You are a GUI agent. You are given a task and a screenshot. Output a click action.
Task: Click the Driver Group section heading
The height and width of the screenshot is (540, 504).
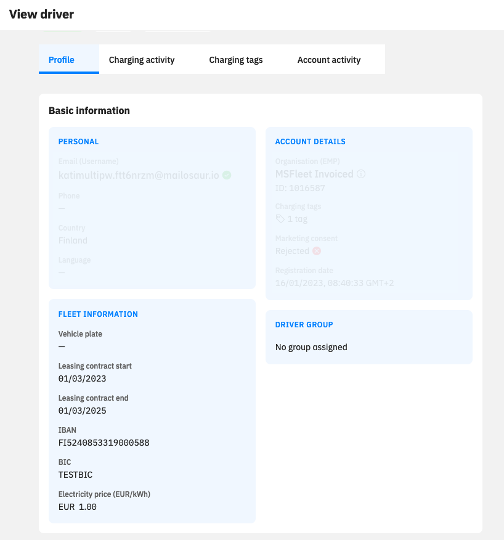304,324
